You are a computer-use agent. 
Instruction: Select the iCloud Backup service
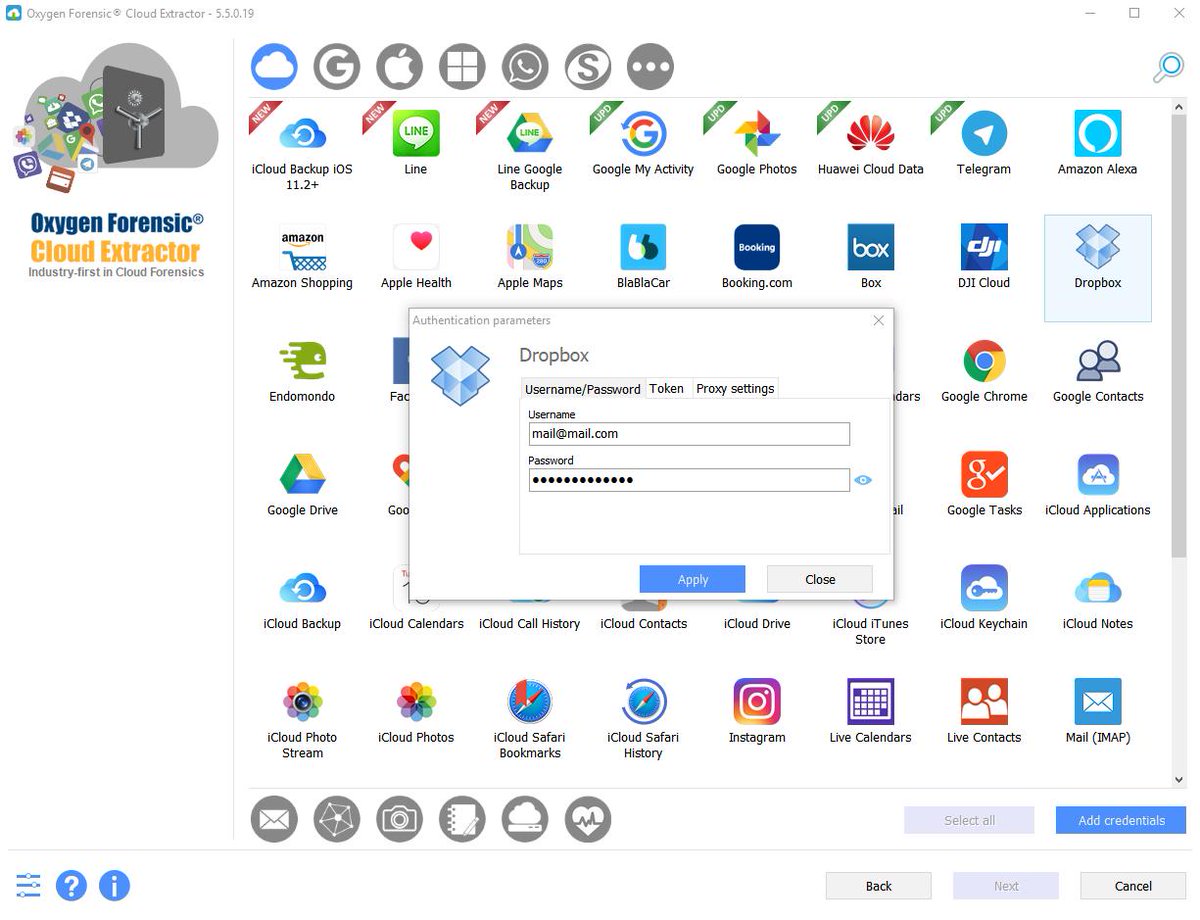pyautogui.click(x=302, y=598)
